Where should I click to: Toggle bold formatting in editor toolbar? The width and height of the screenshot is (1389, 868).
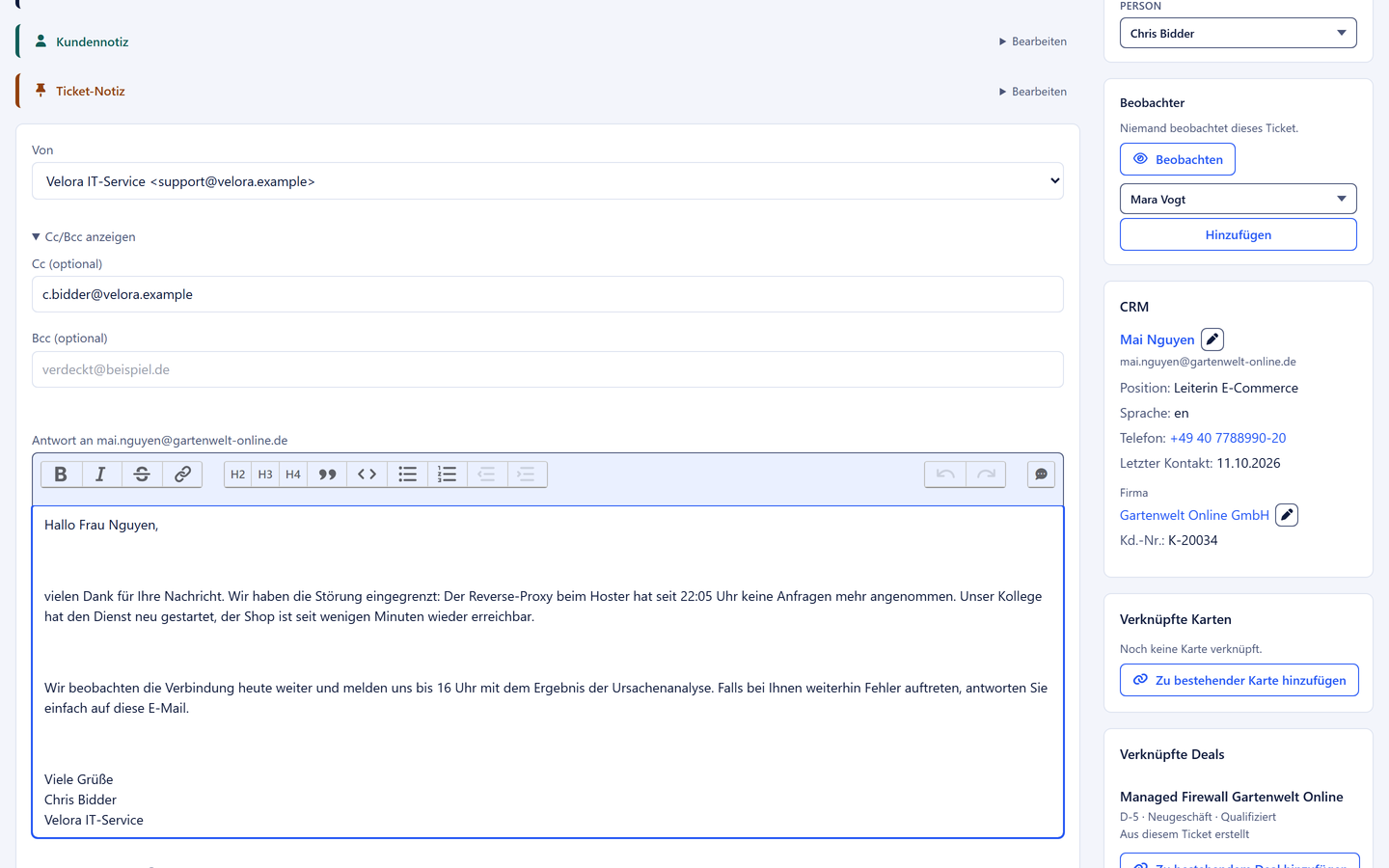coord(61,475)
